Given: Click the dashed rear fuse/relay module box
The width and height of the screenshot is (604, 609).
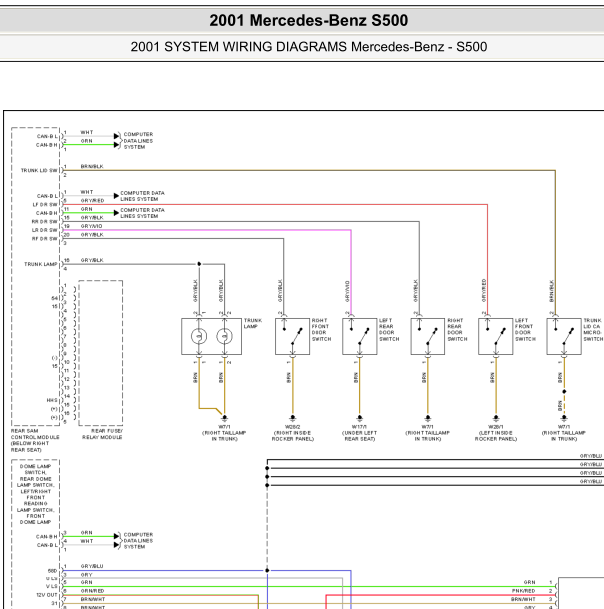Looking at the screenshot, I should click(101, 353).
